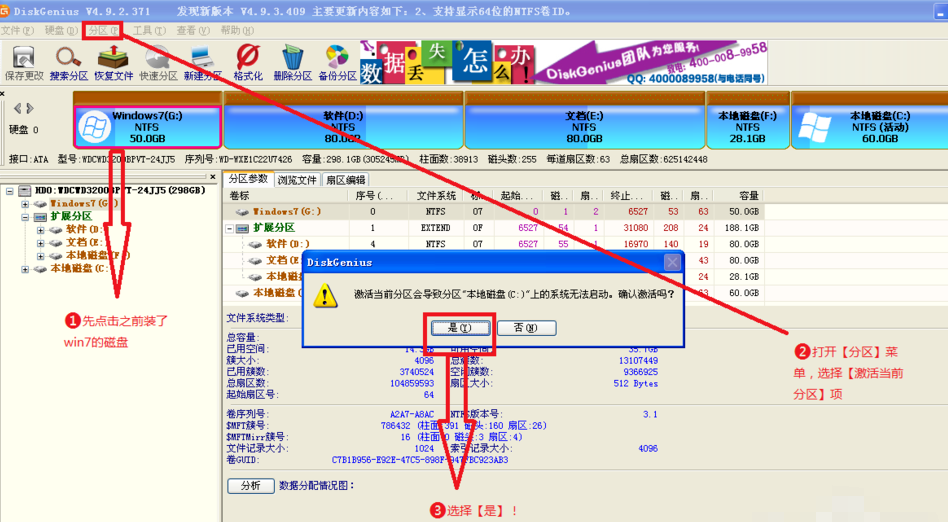The width and height of the screenshot is (948, 522).
Task: Click the drive icon beside 软件 (D:) in the table
Action: click(x=255, y=244)
